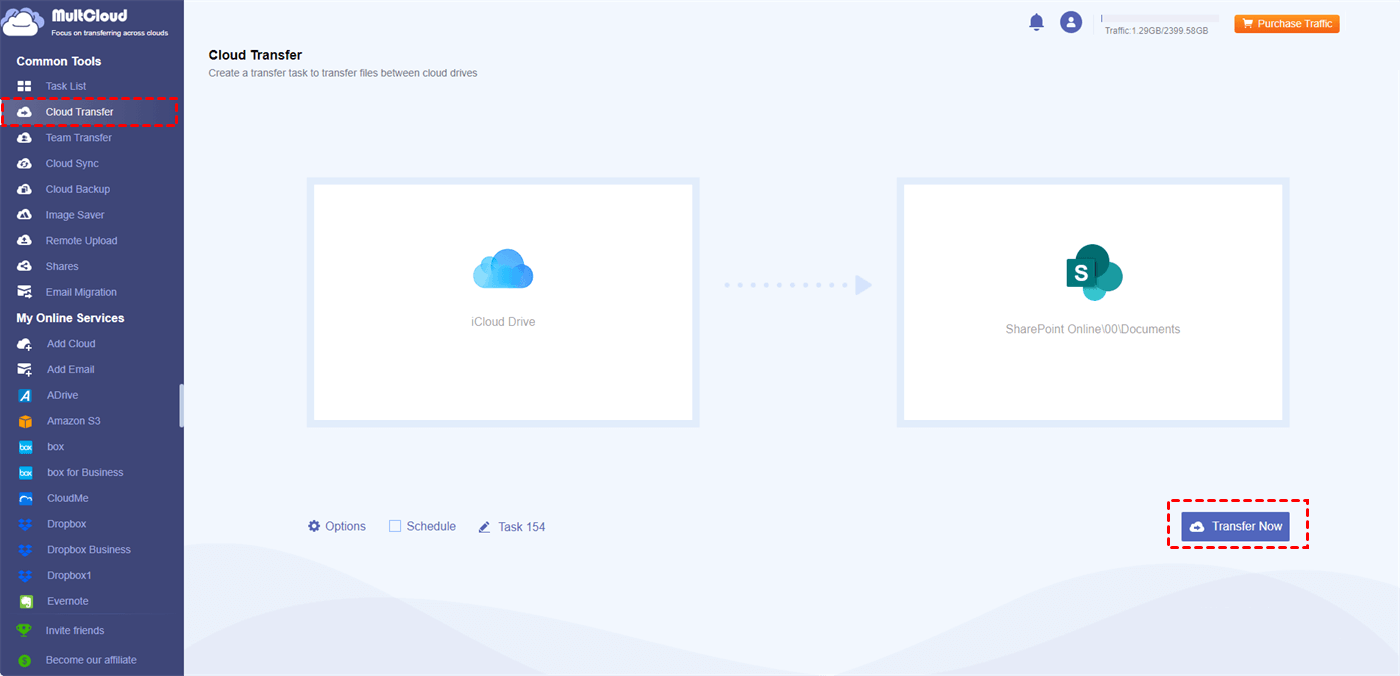Click the Email Migration icon
Image resolution: width=1400 pixels, height=676 pixels.
pyautogui.click(x=25, y=292)
